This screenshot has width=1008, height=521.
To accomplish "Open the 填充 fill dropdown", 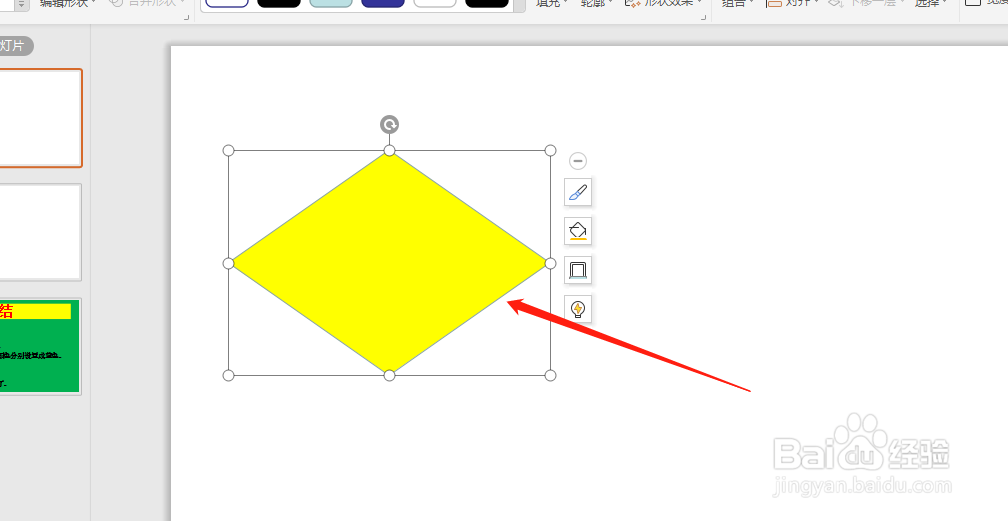I will click(552, 3).
